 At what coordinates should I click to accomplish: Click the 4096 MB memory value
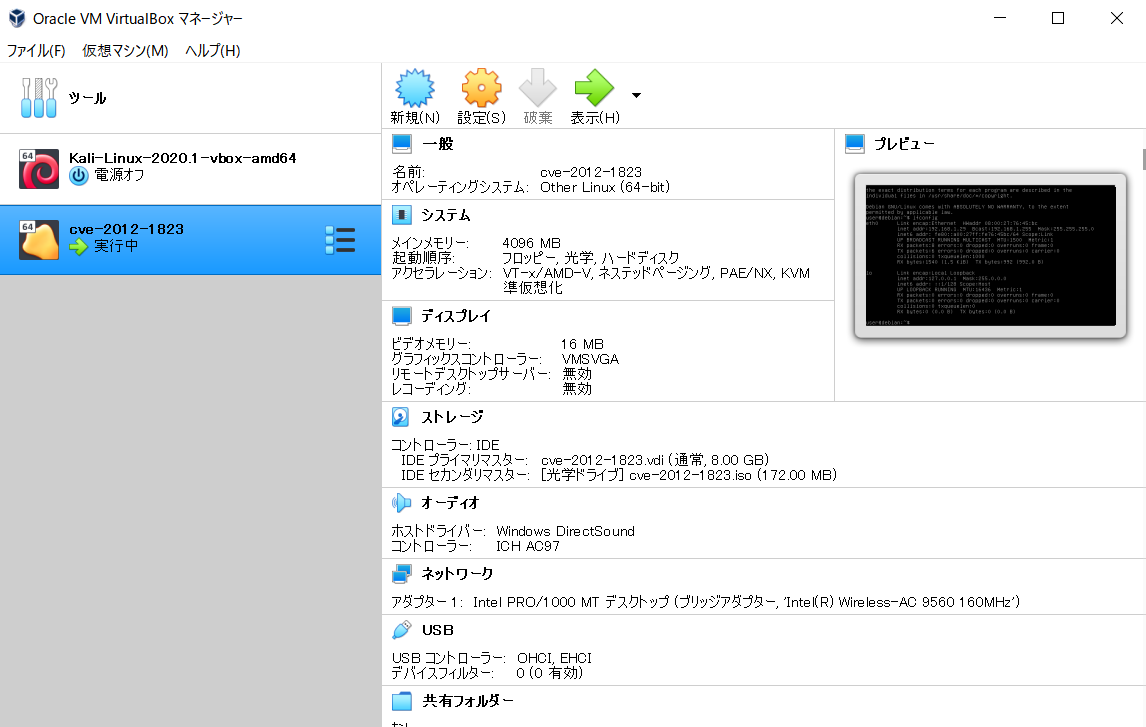pos(531,243)
